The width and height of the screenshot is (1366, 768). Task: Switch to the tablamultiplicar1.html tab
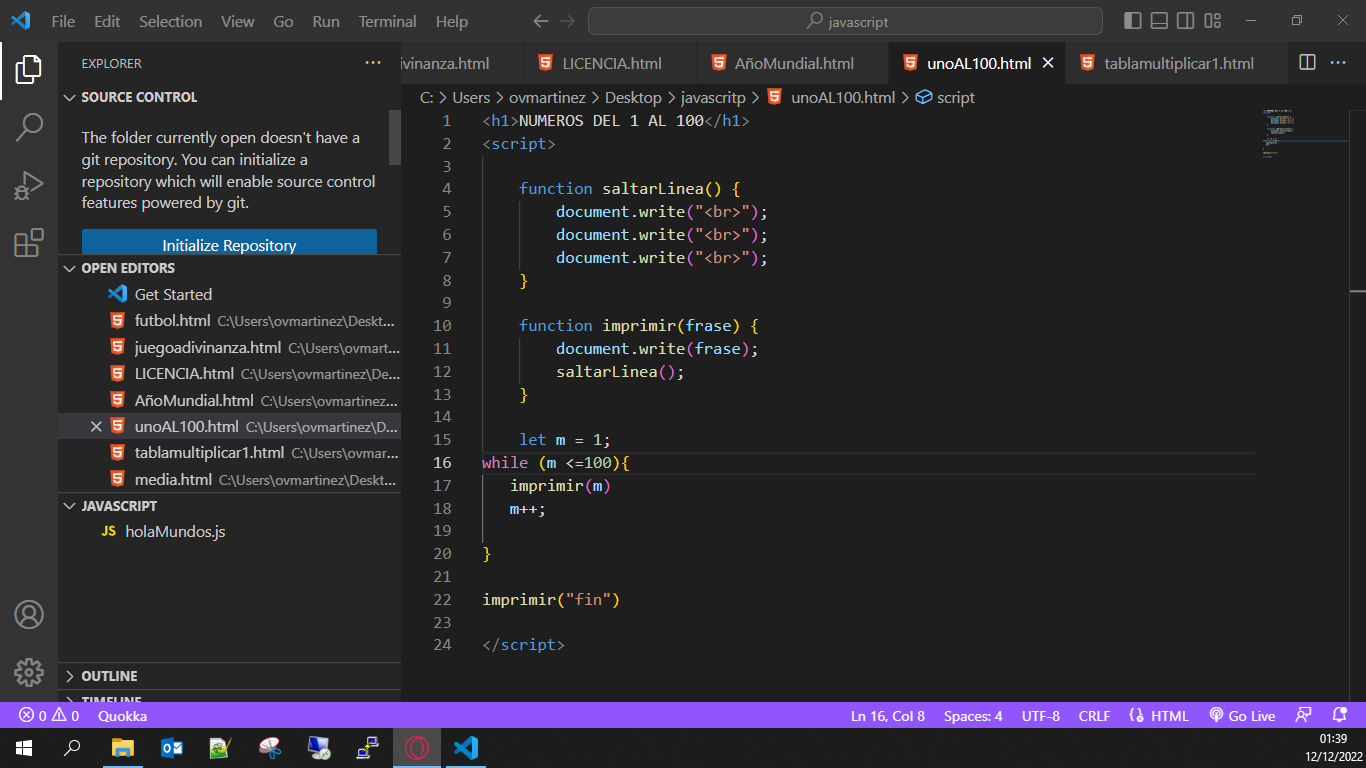[1176, 63]
